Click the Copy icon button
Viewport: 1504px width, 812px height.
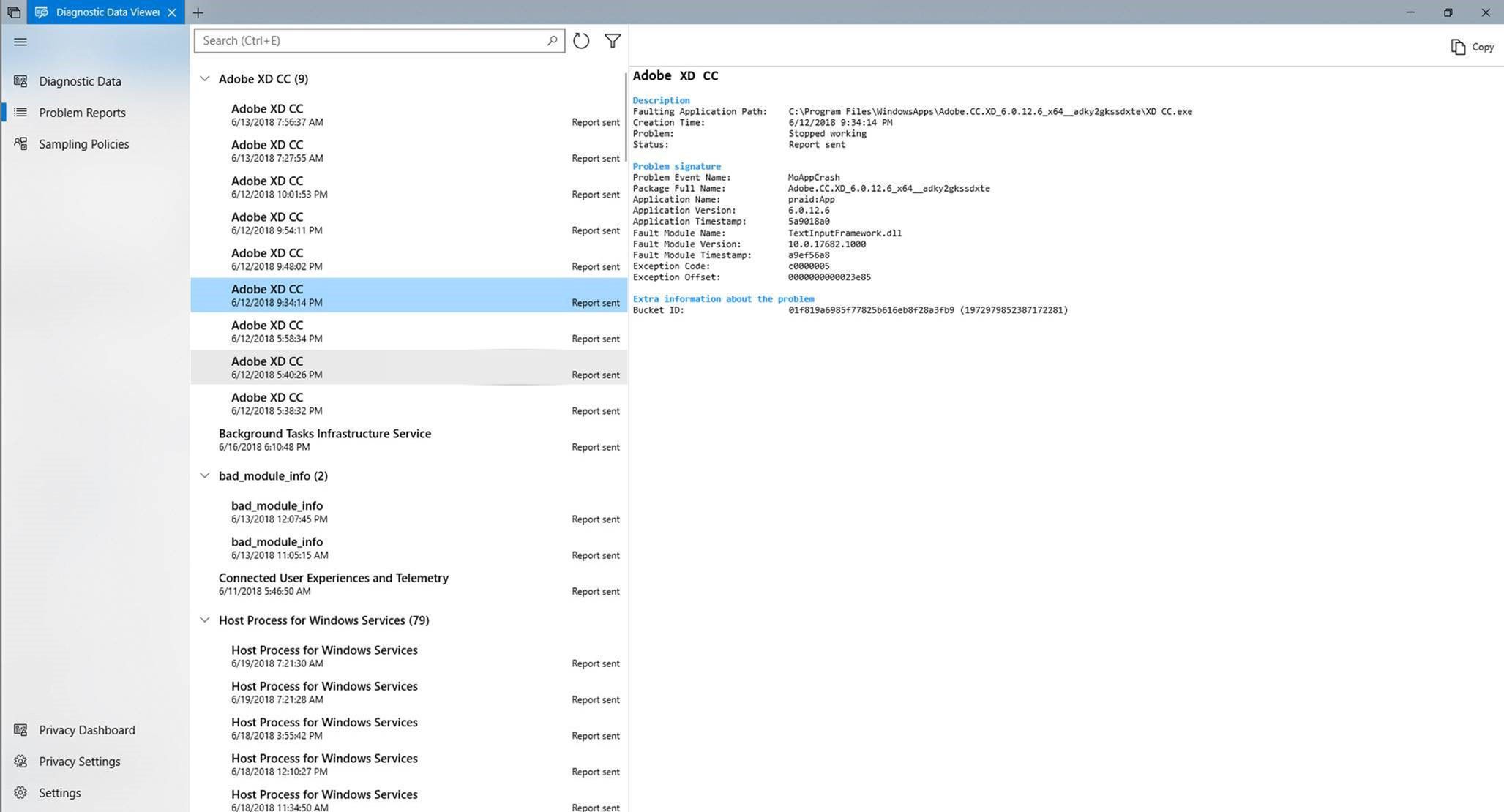point(1458,47)
